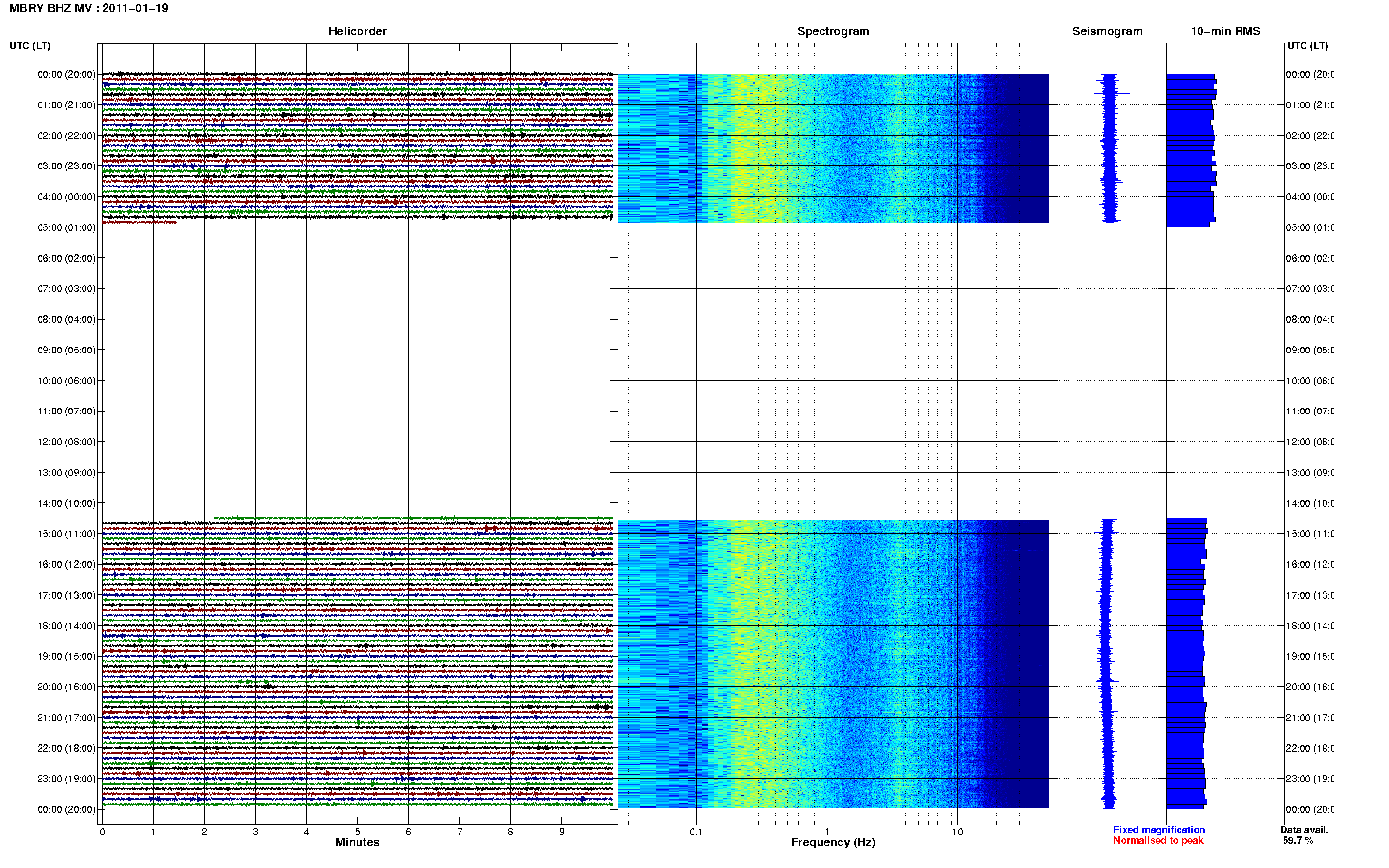Viewport: 1389px width, 868px height.
Task: Click left time label '00:00 (20:00)' at top
Action: click(66, 74)
